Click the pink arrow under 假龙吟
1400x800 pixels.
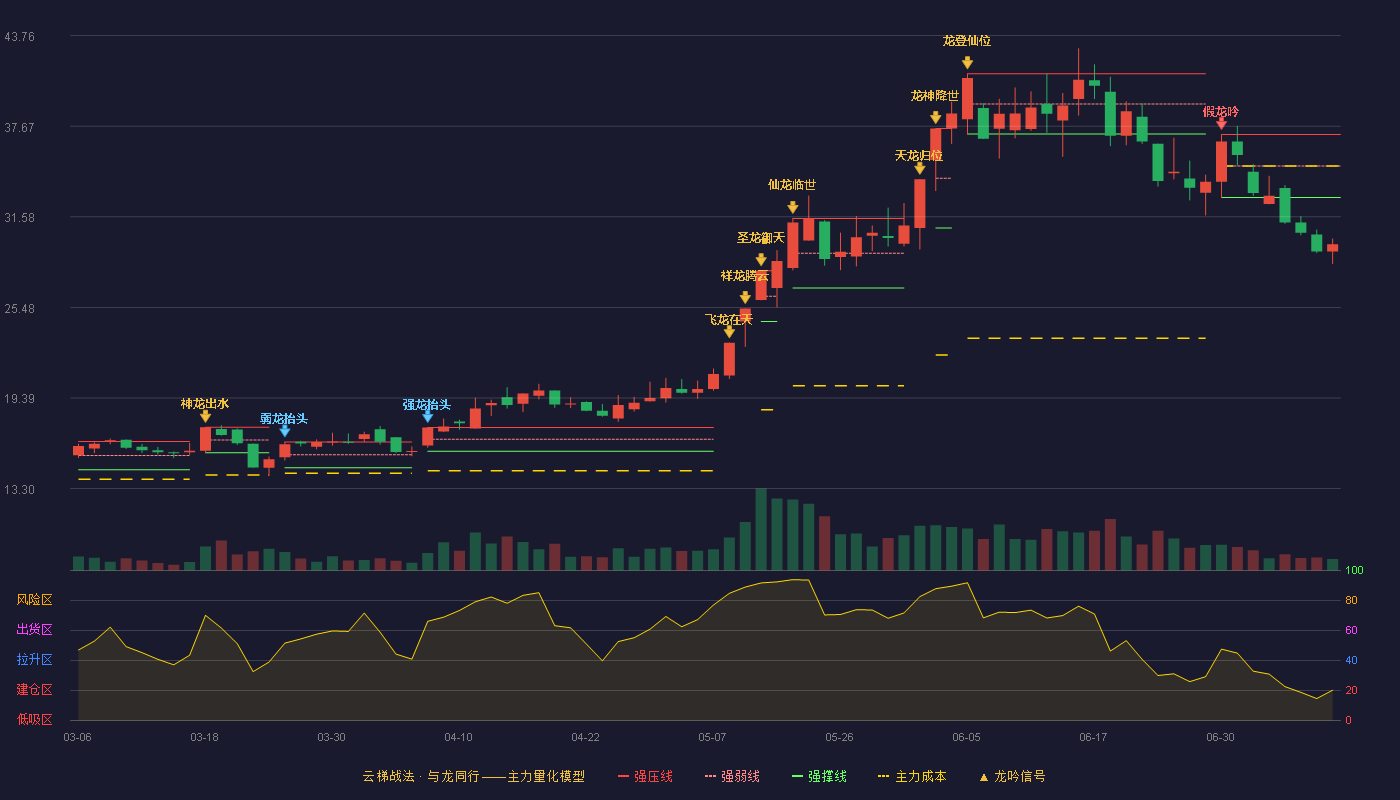[x=1221, y=124]
